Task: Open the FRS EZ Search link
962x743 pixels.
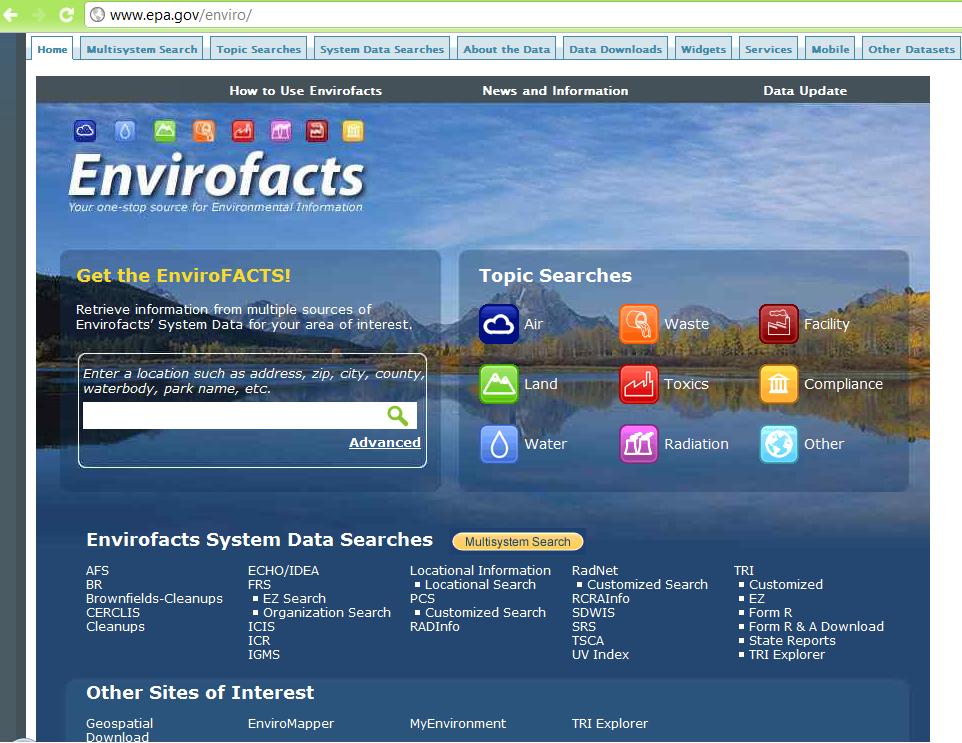Action: click(x=294, y=599)
